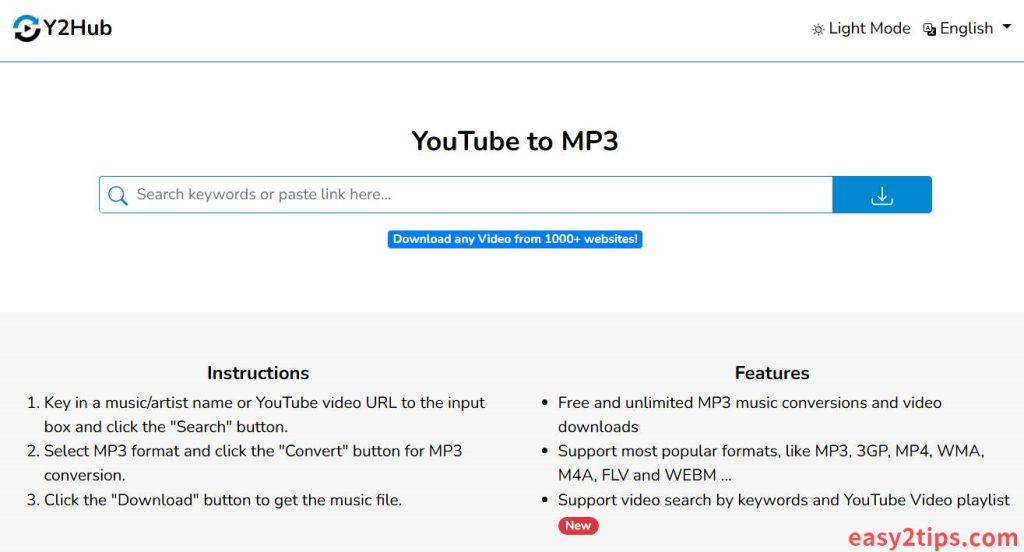
Task: Focus the search keywords or paste link field
Action: pyautogui.click(x=466, y=195)
